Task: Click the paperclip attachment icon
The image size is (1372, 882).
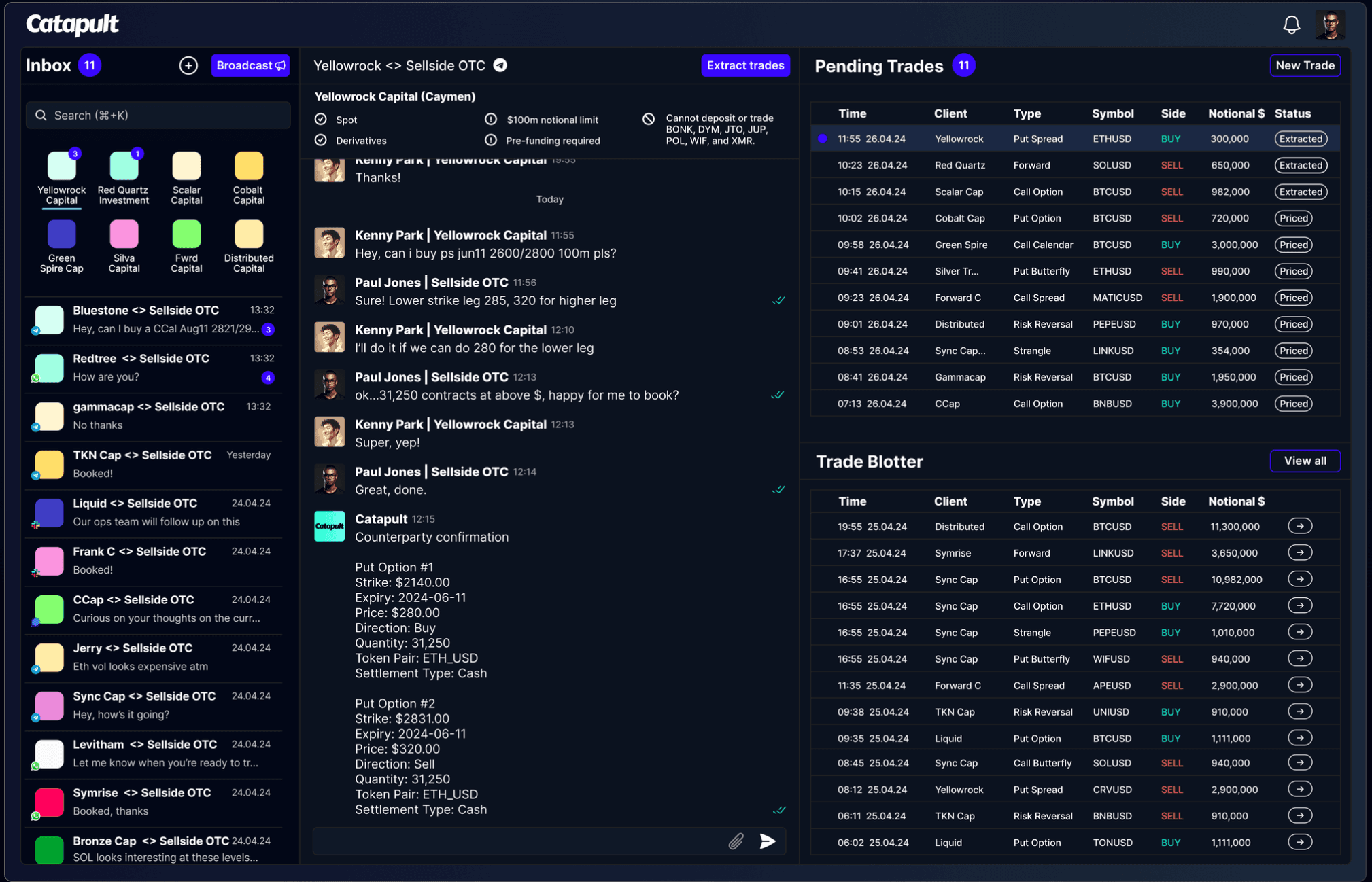Action: (736, 841)
